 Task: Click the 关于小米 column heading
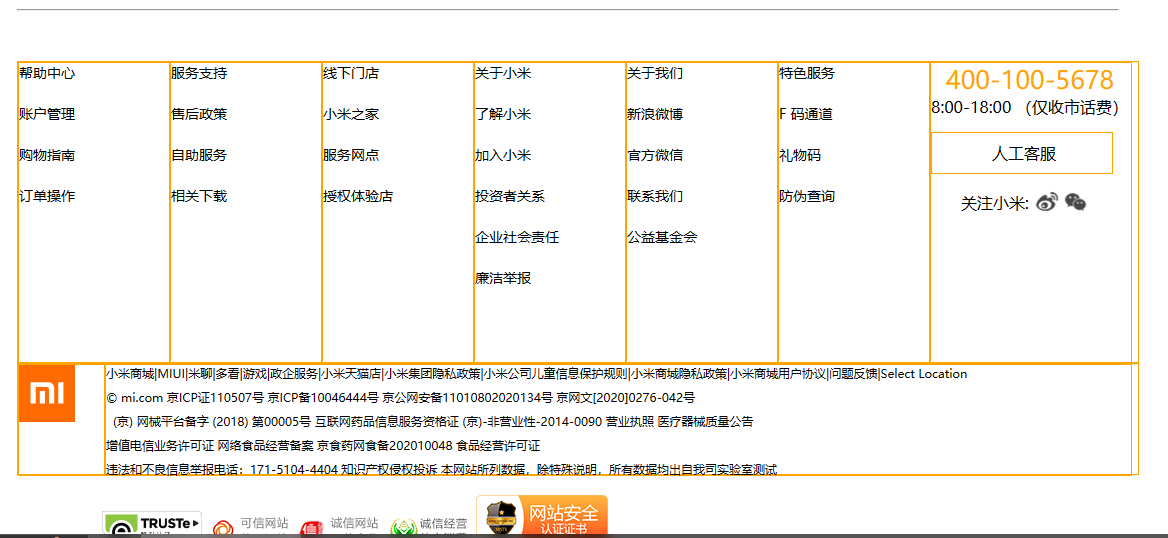pyautogui.click(x=503, y=74)
